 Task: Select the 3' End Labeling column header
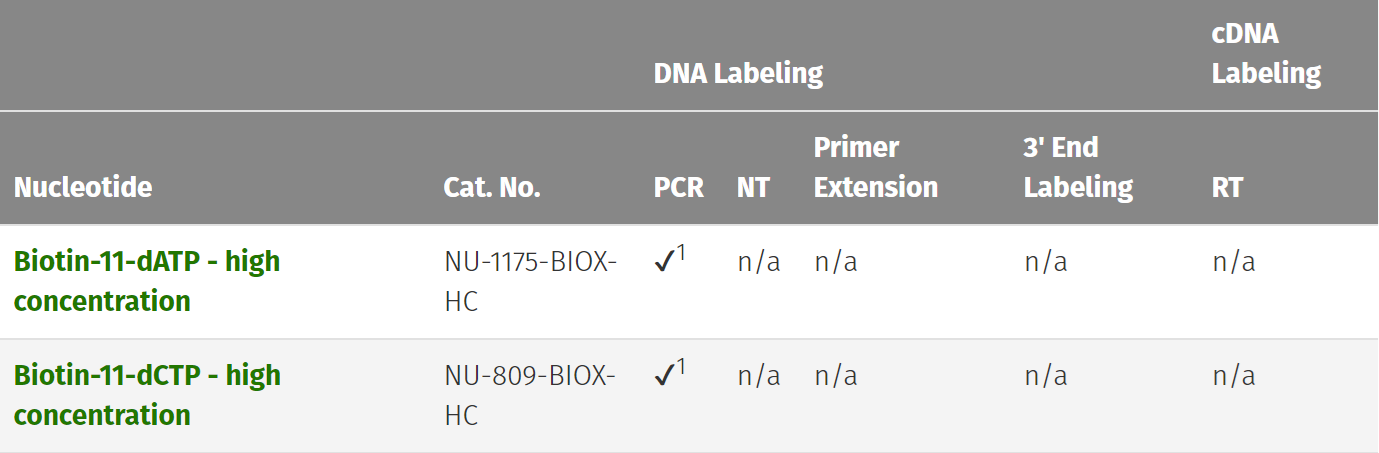tap(1078, 167)
